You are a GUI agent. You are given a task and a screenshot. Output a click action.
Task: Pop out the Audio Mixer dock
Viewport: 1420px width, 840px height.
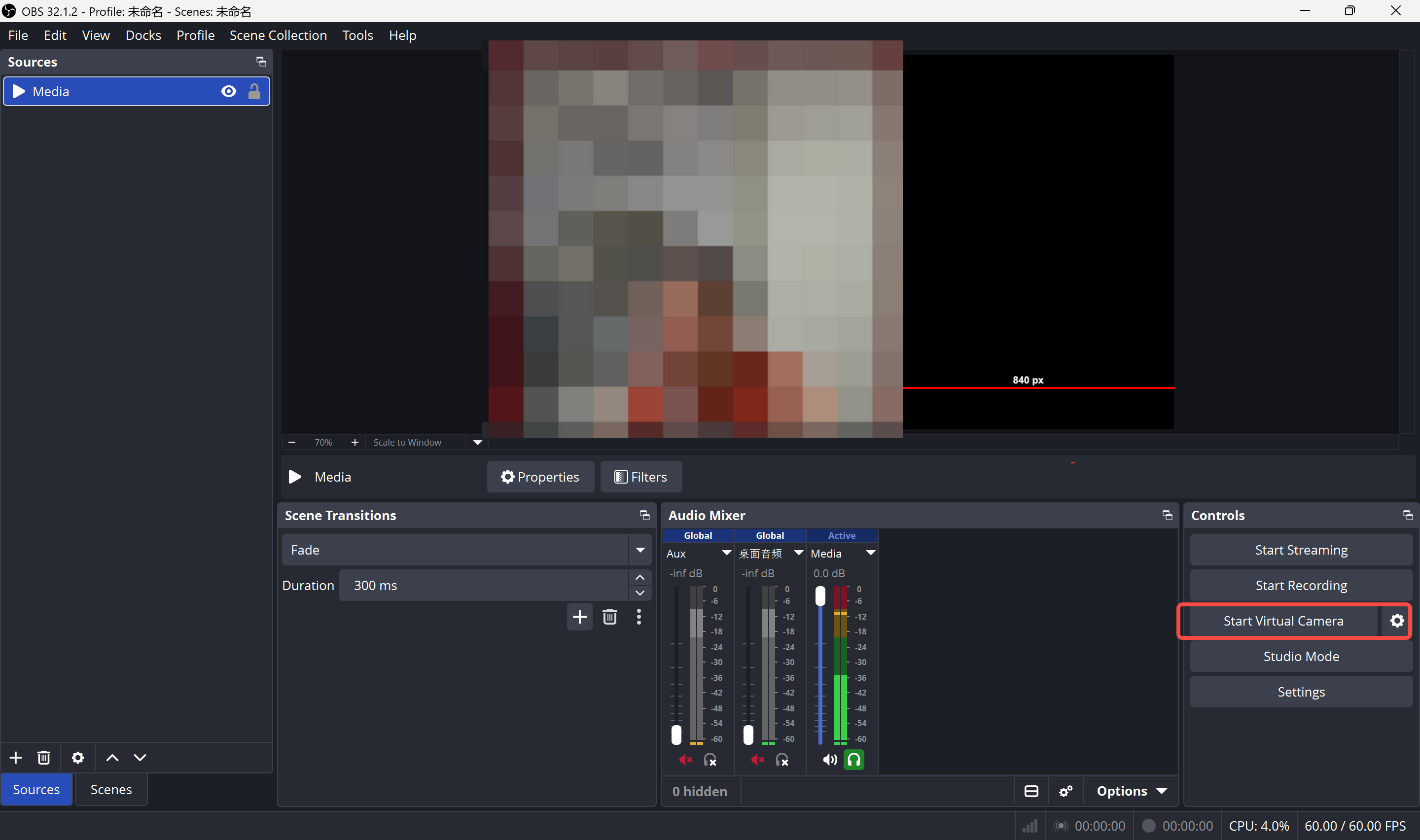pos(1167,515)
